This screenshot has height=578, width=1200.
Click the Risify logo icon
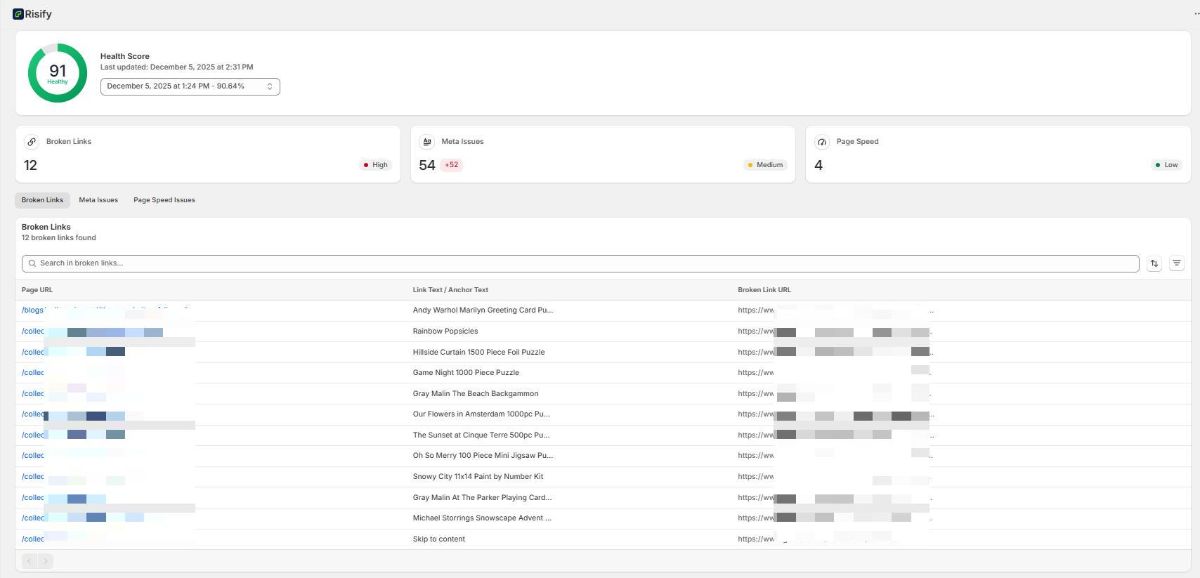click(x=18, y=14)
